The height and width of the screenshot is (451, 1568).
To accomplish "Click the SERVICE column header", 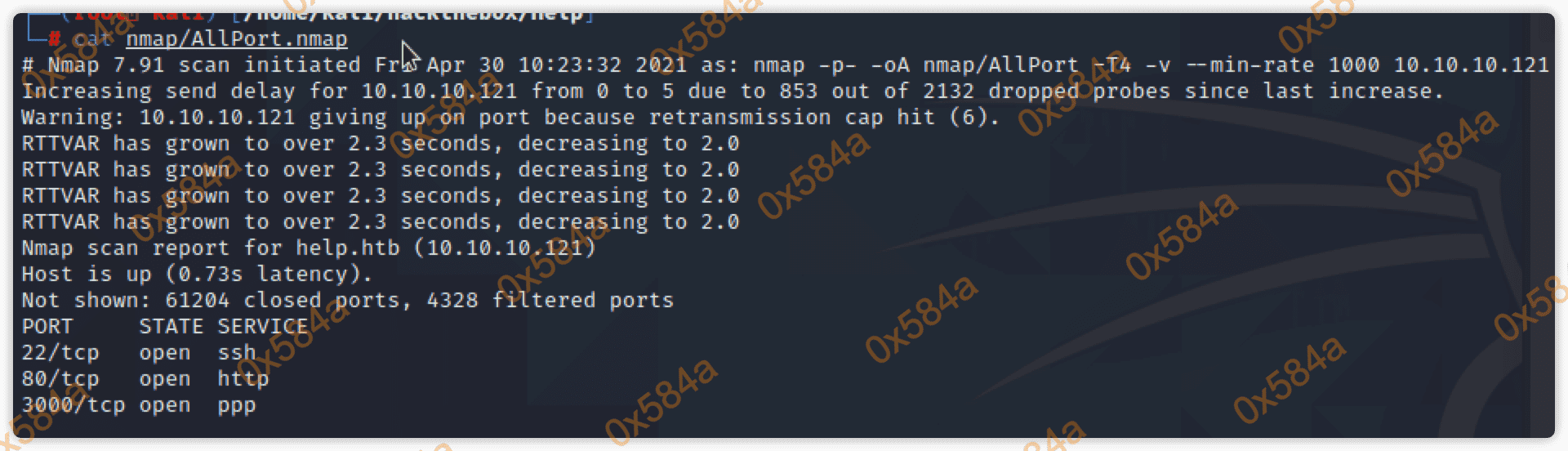I will point(262,327).
